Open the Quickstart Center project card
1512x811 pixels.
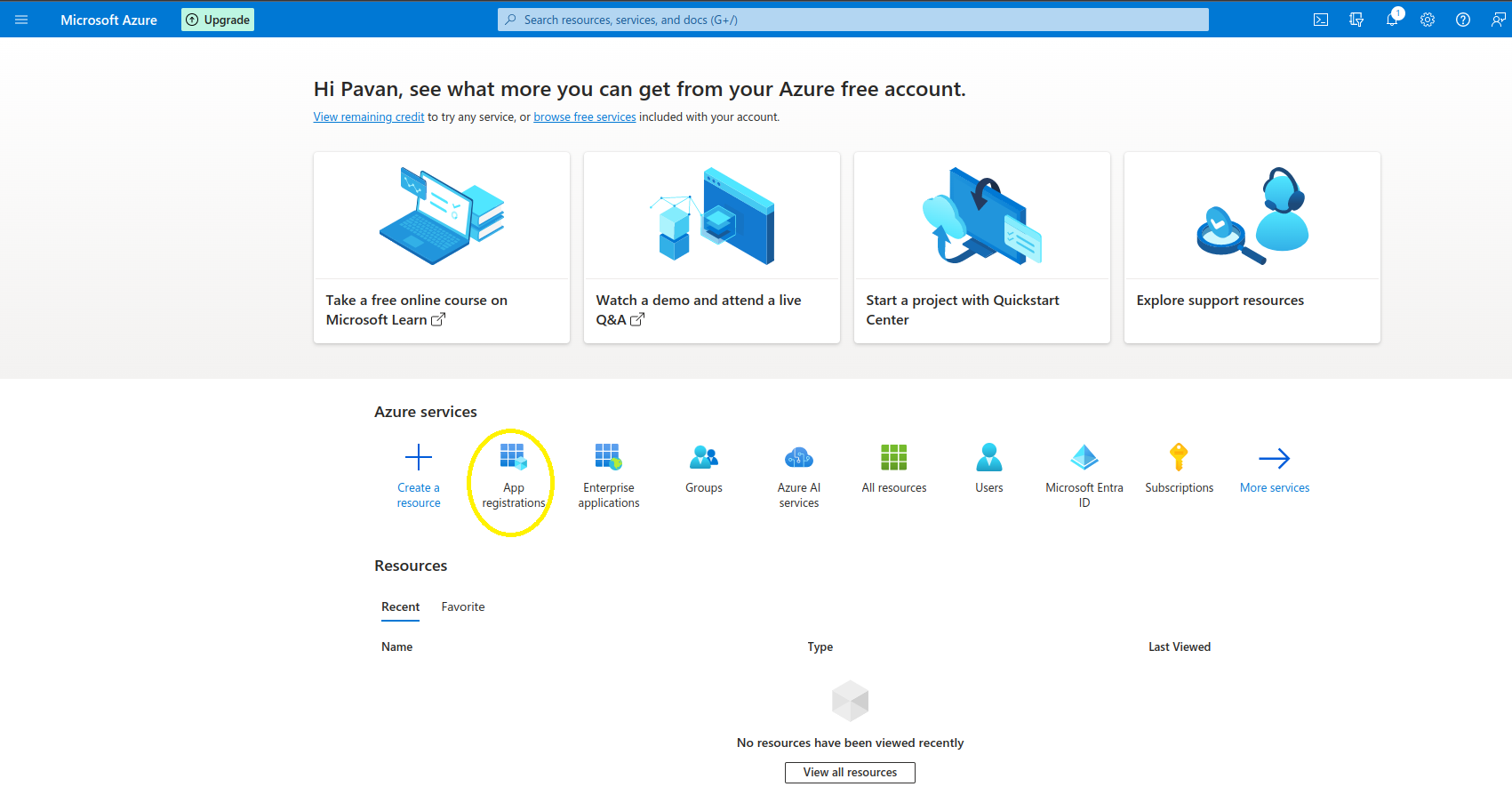coord(982,247)
